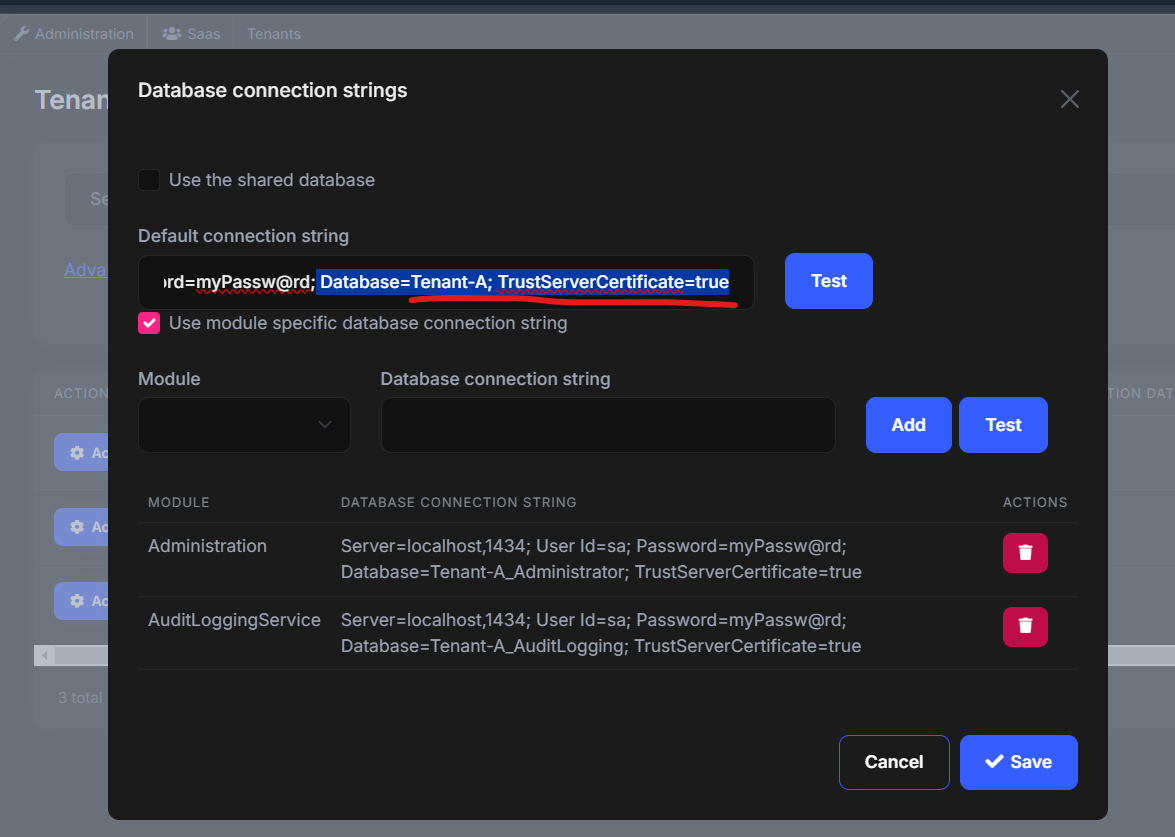Open the Tenants breadcrumb item

(x=274, y=34)
